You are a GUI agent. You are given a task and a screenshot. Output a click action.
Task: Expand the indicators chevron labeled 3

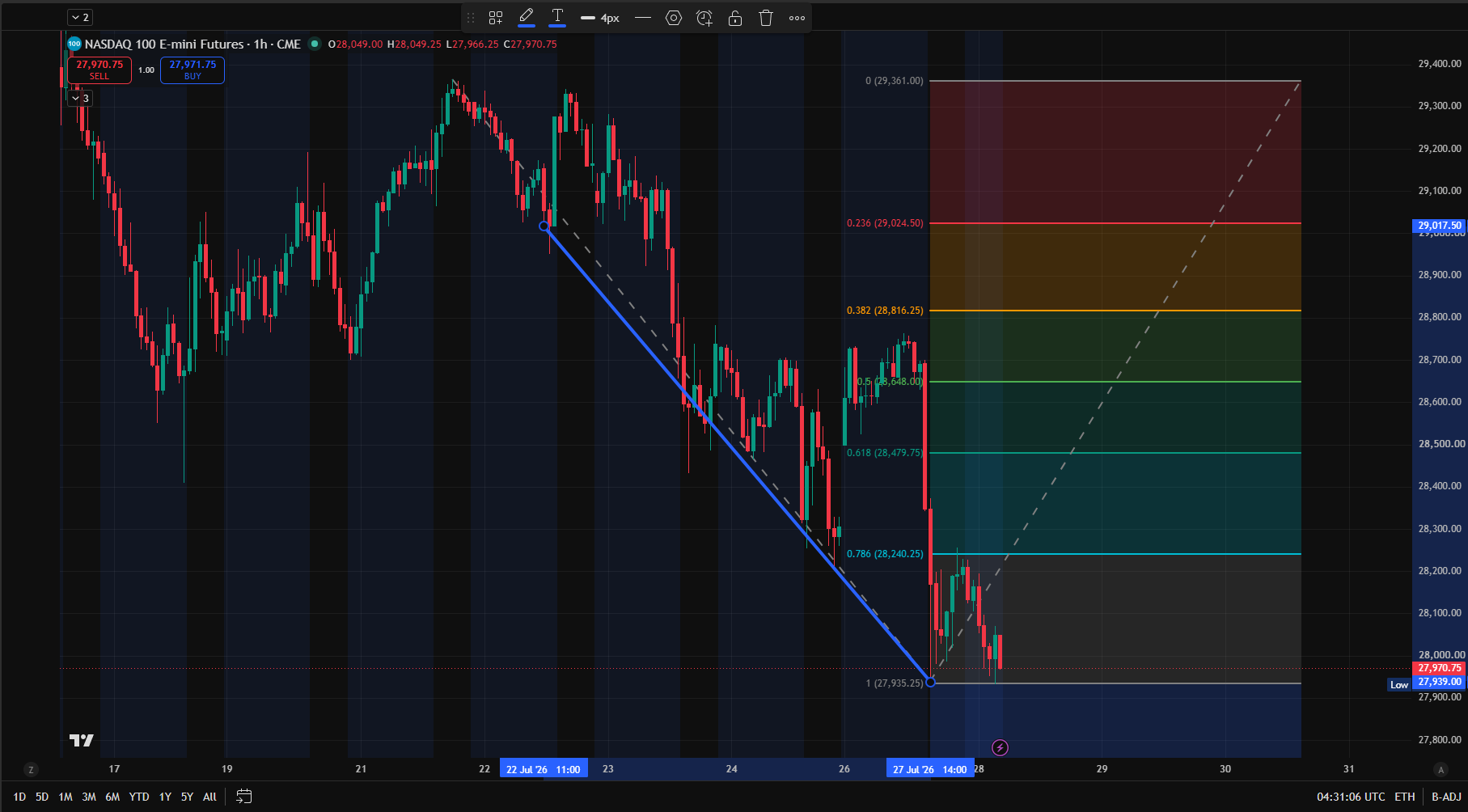coord(79,98)
